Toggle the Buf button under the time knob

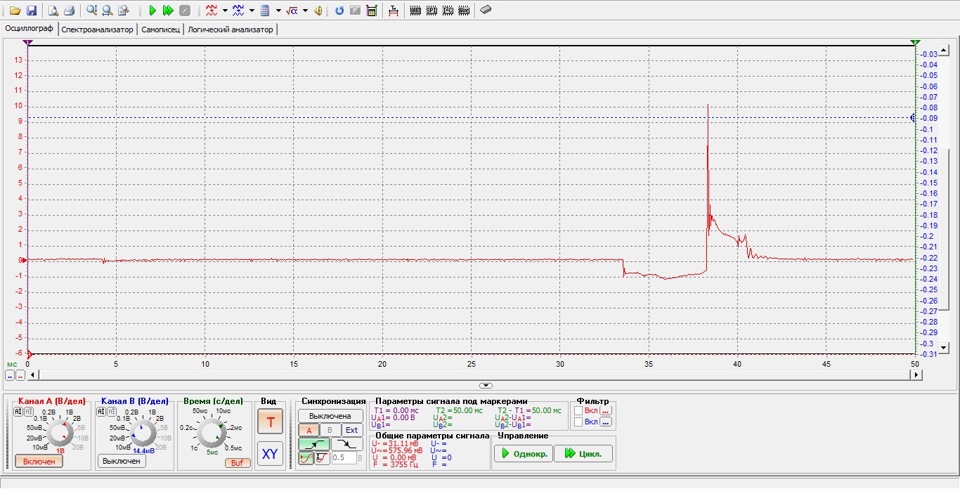tap(237, 463)
